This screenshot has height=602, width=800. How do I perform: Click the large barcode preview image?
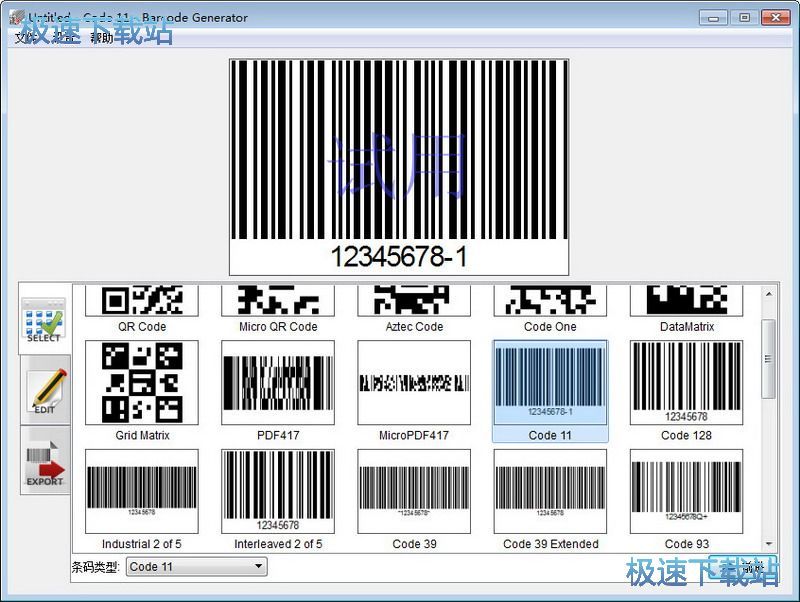[x=399, y=166]
